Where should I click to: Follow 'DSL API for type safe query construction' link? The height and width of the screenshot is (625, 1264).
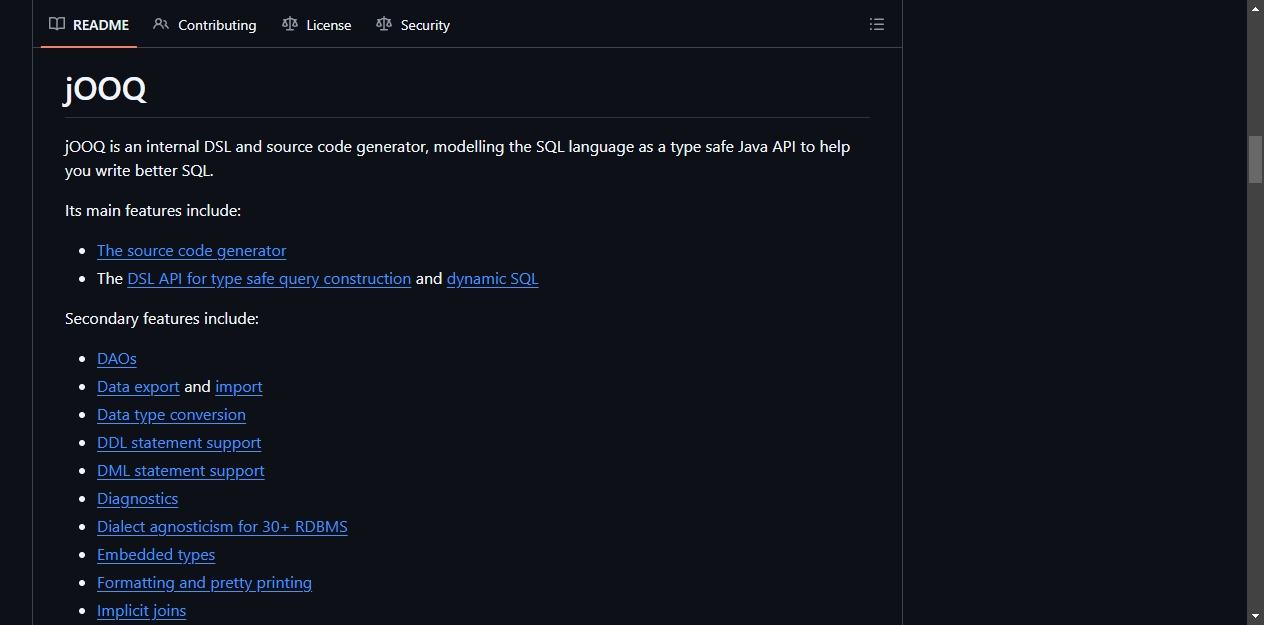(x=269, y=279)
